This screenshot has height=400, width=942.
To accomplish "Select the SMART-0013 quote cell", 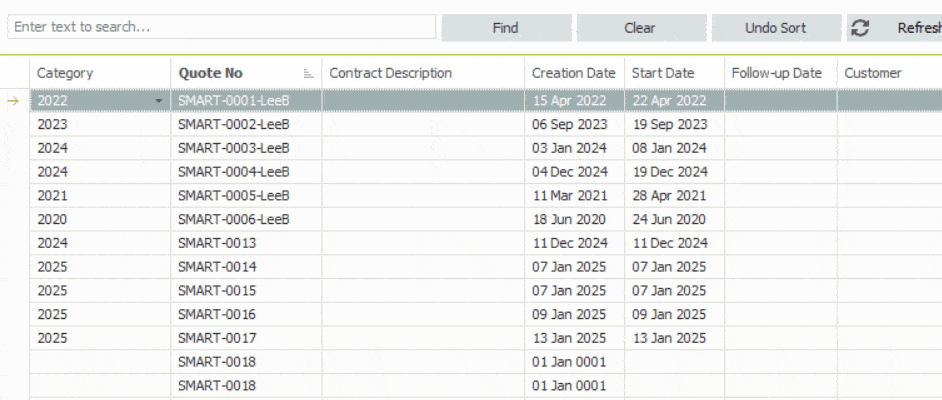I will click(217, 243).
